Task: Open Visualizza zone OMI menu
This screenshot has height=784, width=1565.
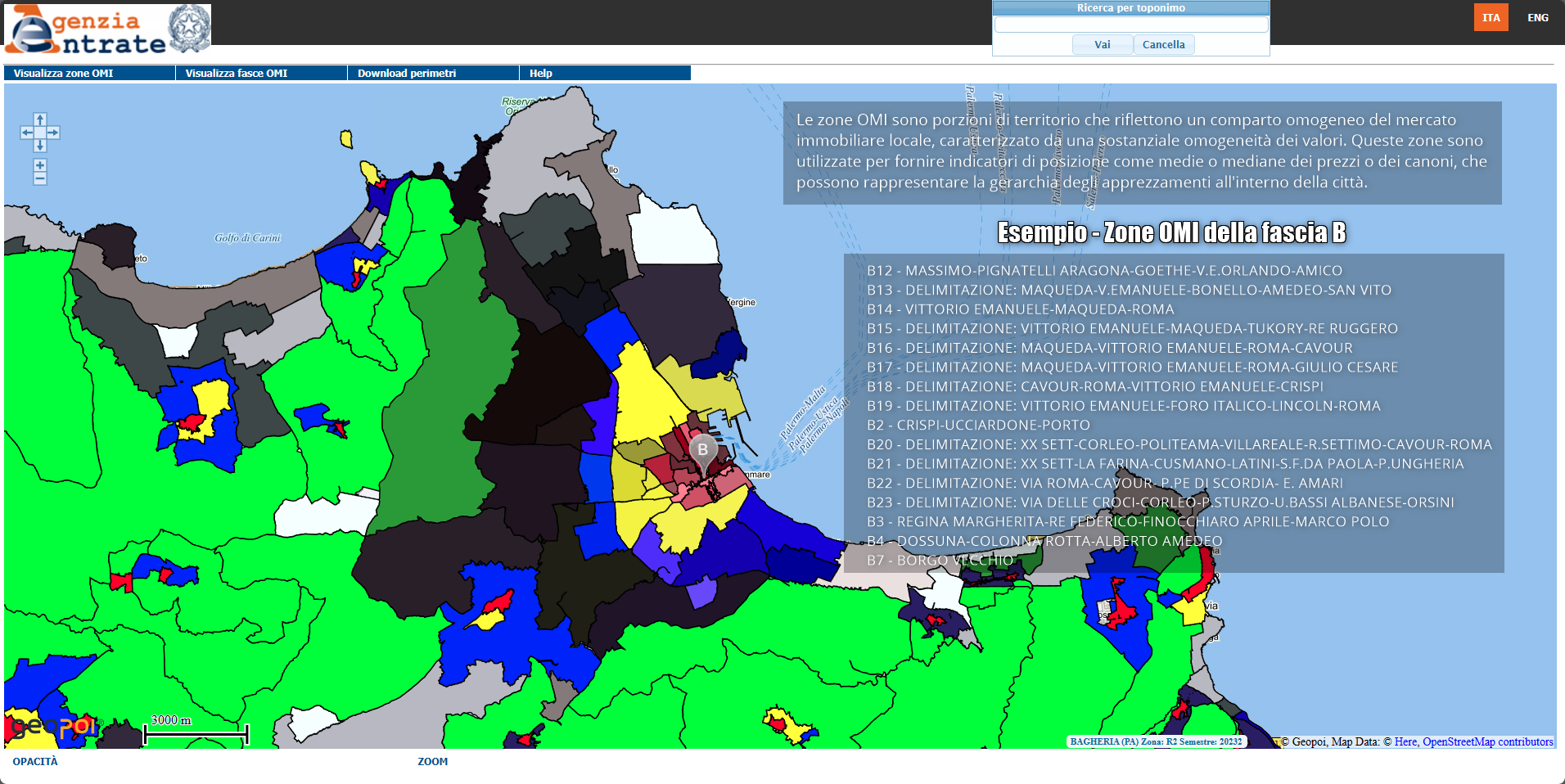Action: (x=89, y=73)
